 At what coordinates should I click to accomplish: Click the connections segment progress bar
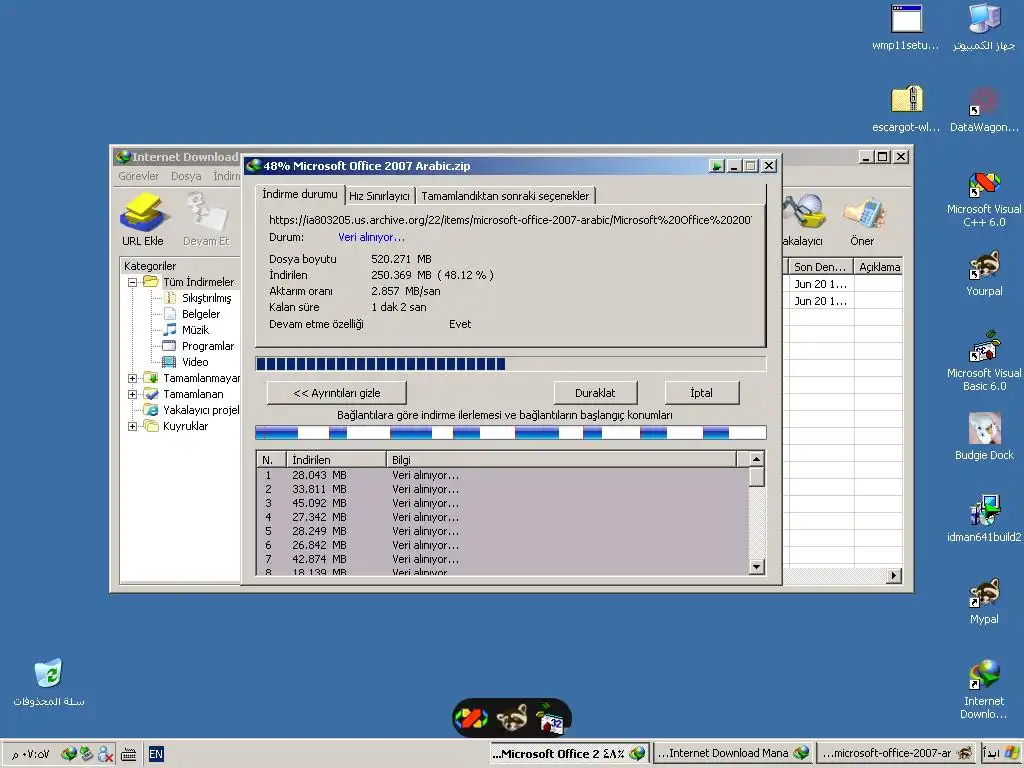coord(510,432)
